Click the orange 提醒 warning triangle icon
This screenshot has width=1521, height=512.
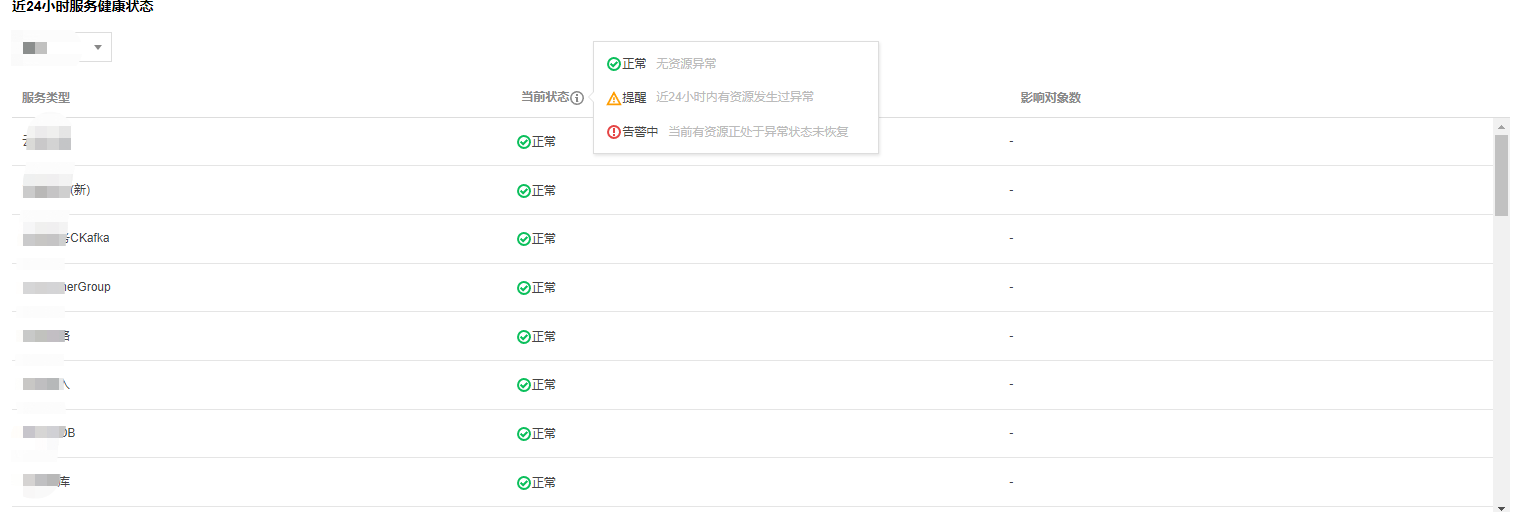click(614, 98)
